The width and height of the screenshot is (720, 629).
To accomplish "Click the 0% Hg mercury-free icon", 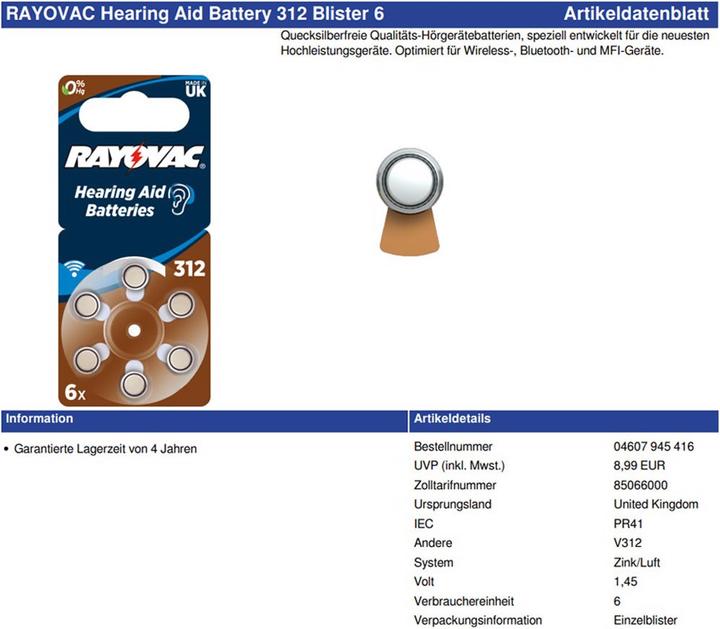I will [x=72, y=88].
